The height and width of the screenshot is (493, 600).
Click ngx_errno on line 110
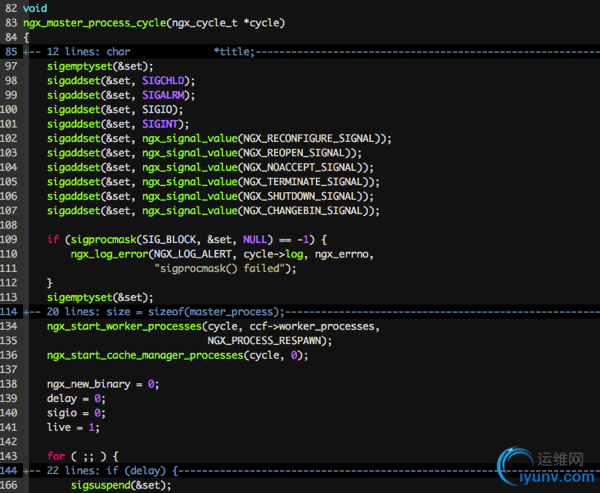point(341,255)
